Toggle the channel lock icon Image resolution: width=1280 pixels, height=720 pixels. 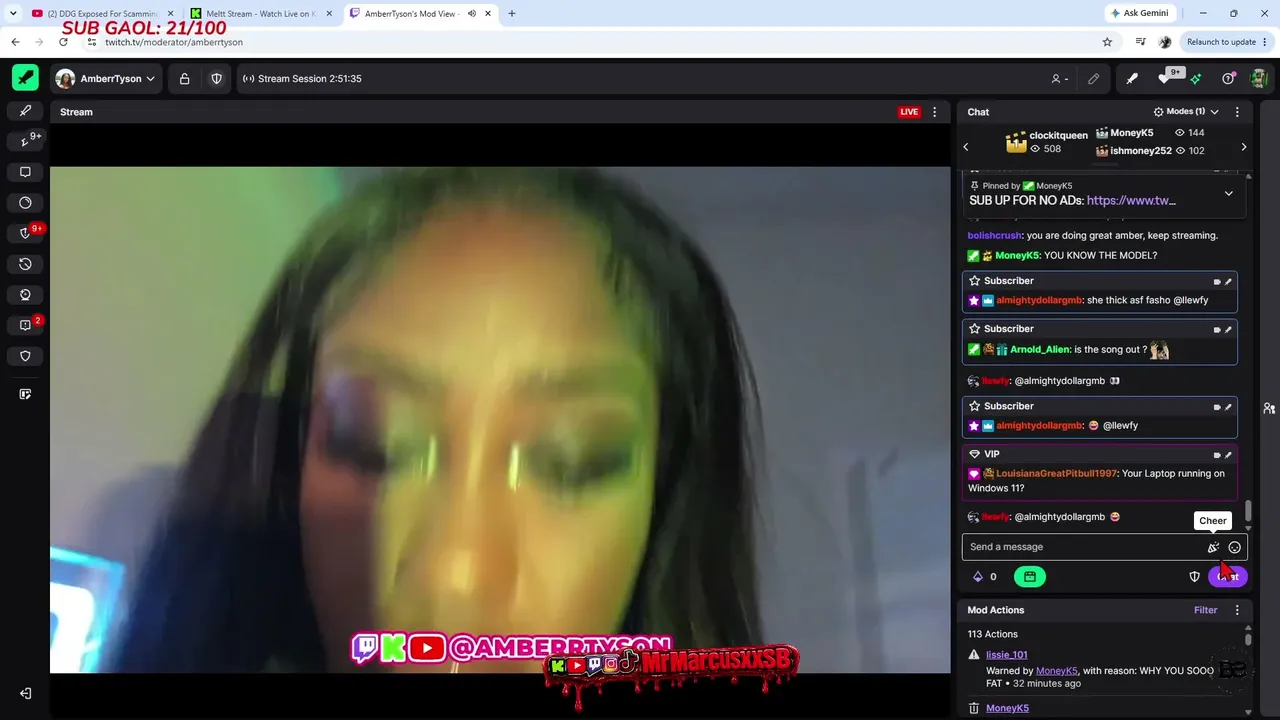click(x=184, y=79)
